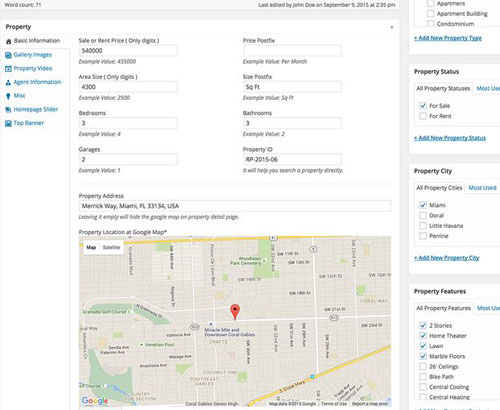Check the Little Havana checkbox
Viewport: 500px width, 410px height.
point(423,226)
